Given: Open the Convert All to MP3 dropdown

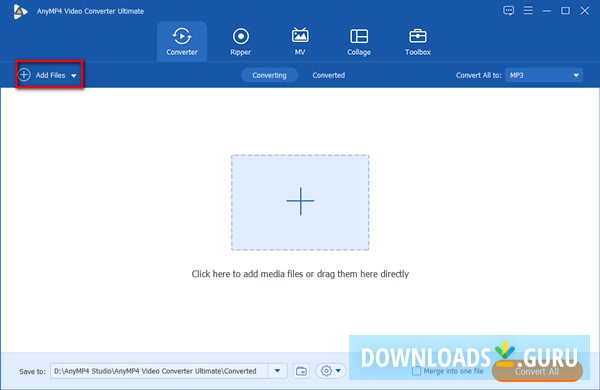Looking at the screenshot, I should (544, 75).
